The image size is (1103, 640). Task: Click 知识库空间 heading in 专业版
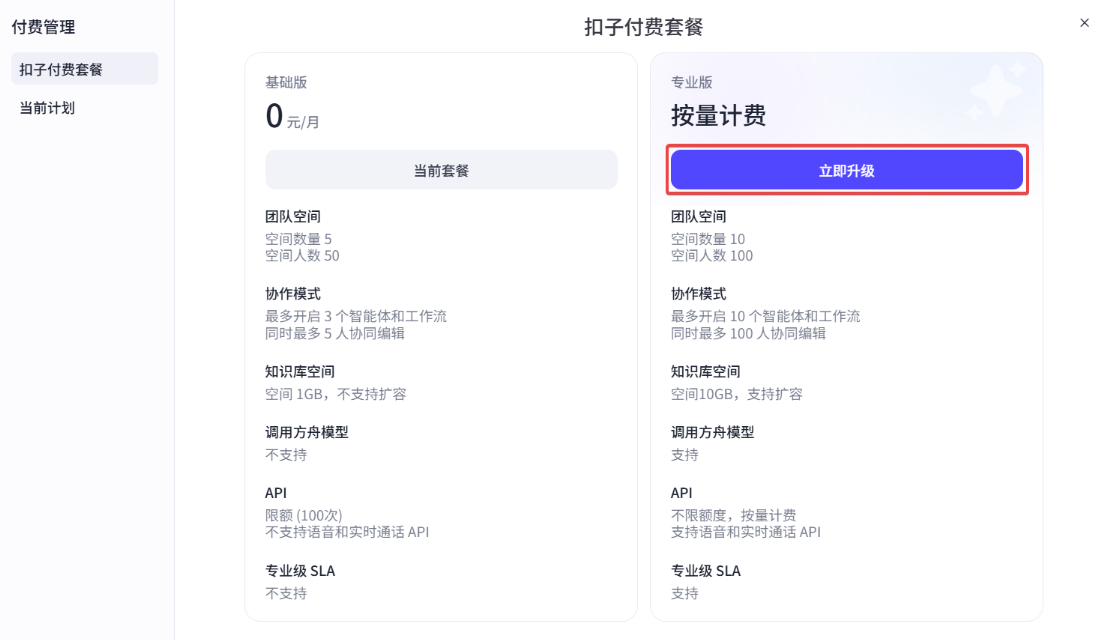click(706, 372)
